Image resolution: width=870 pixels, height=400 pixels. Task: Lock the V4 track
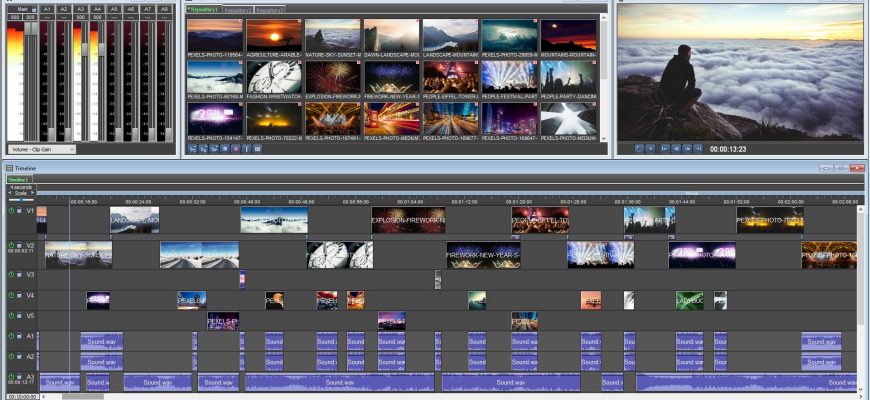click(x=19, y=296)
